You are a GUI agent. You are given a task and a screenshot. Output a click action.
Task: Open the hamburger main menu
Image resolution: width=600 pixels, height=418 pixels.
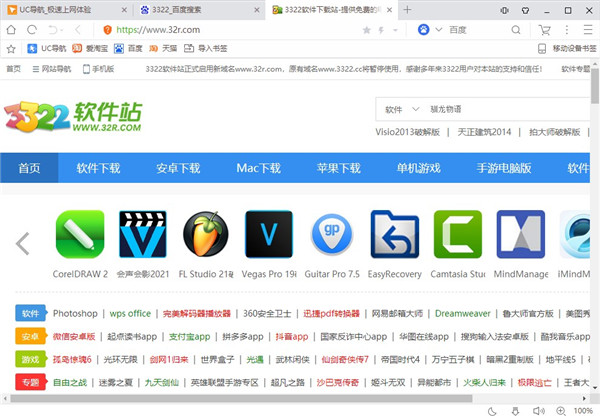pyautogui.click(x=588, y=29)
